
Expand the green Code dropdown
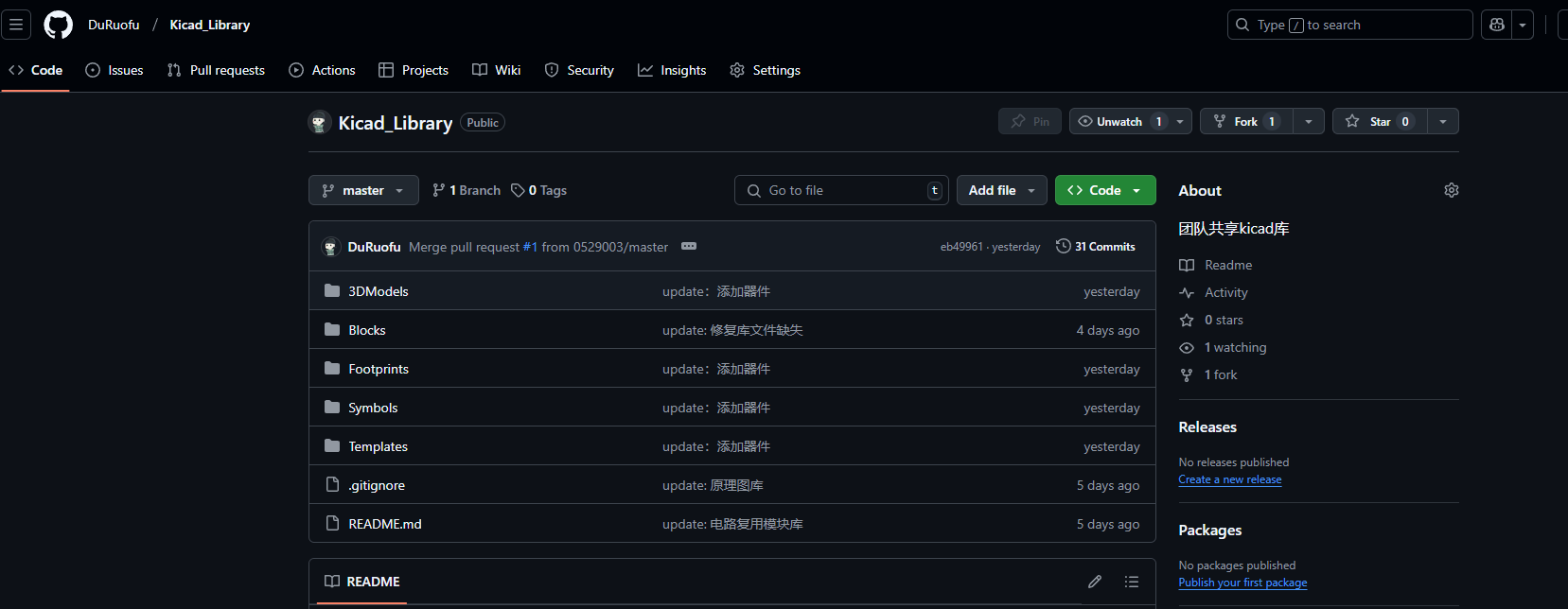point(1104,190)
